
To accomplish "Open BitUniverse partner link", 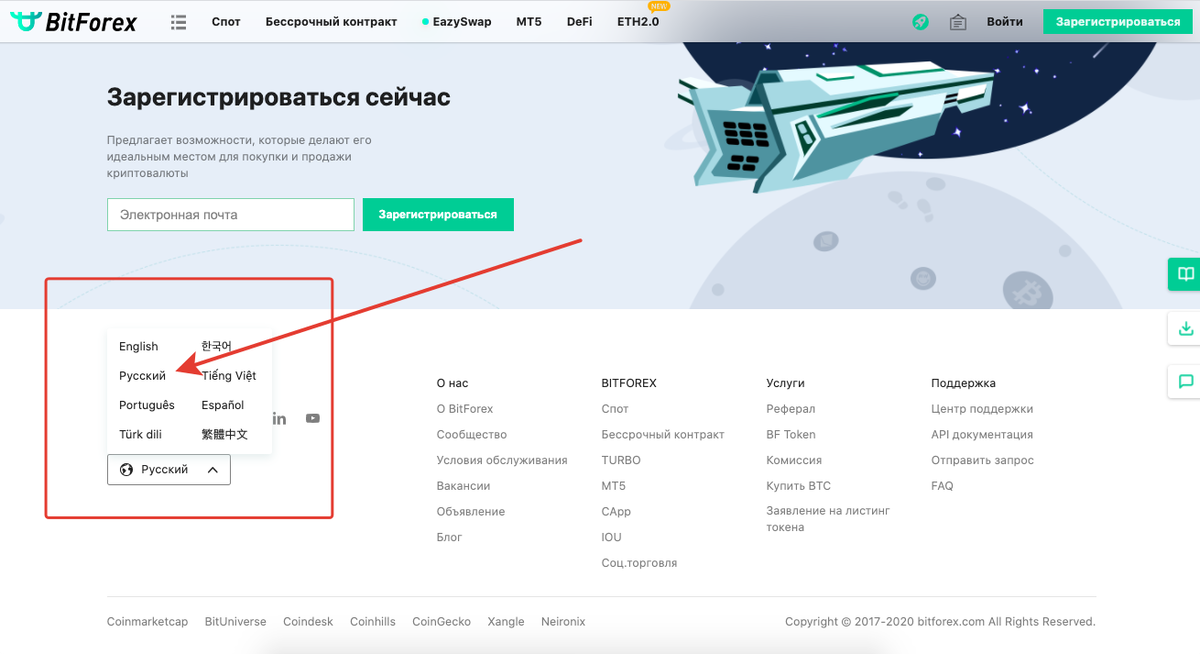I will (236, 621).
